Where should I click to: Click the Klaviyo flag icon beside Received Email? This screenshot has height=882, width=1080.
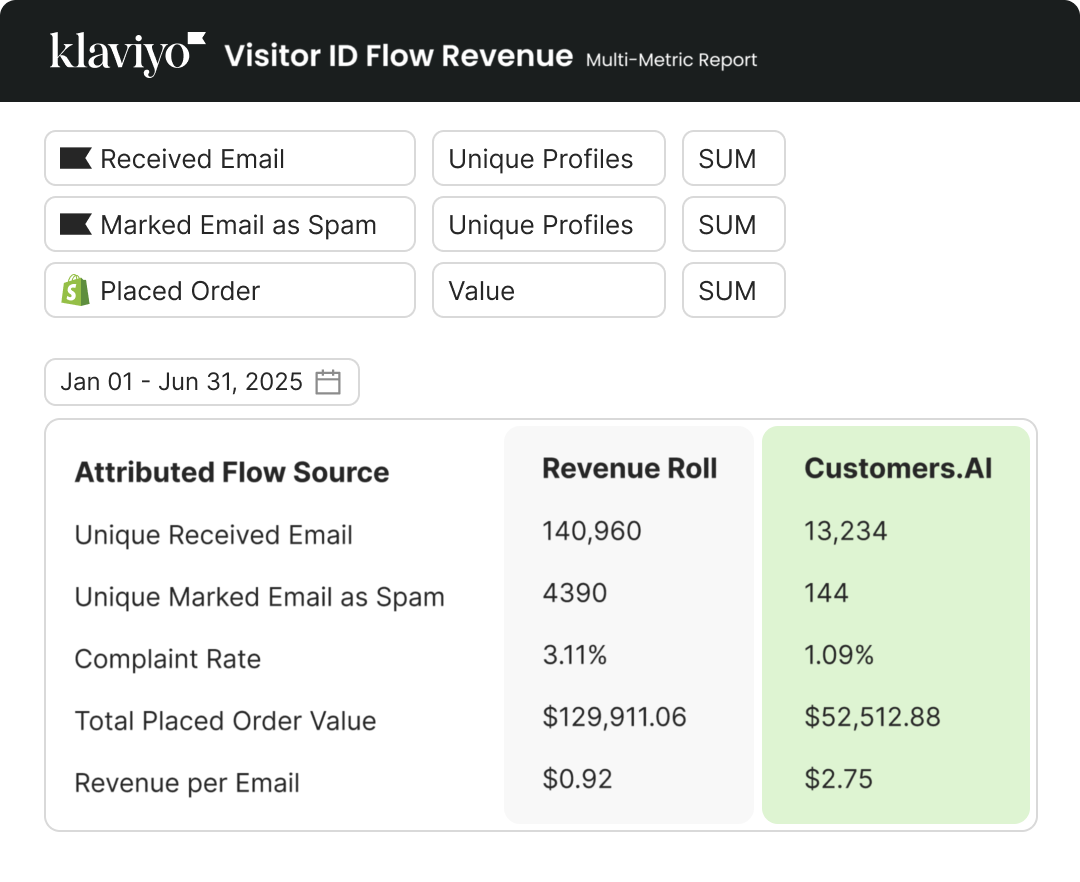(76, 158)
